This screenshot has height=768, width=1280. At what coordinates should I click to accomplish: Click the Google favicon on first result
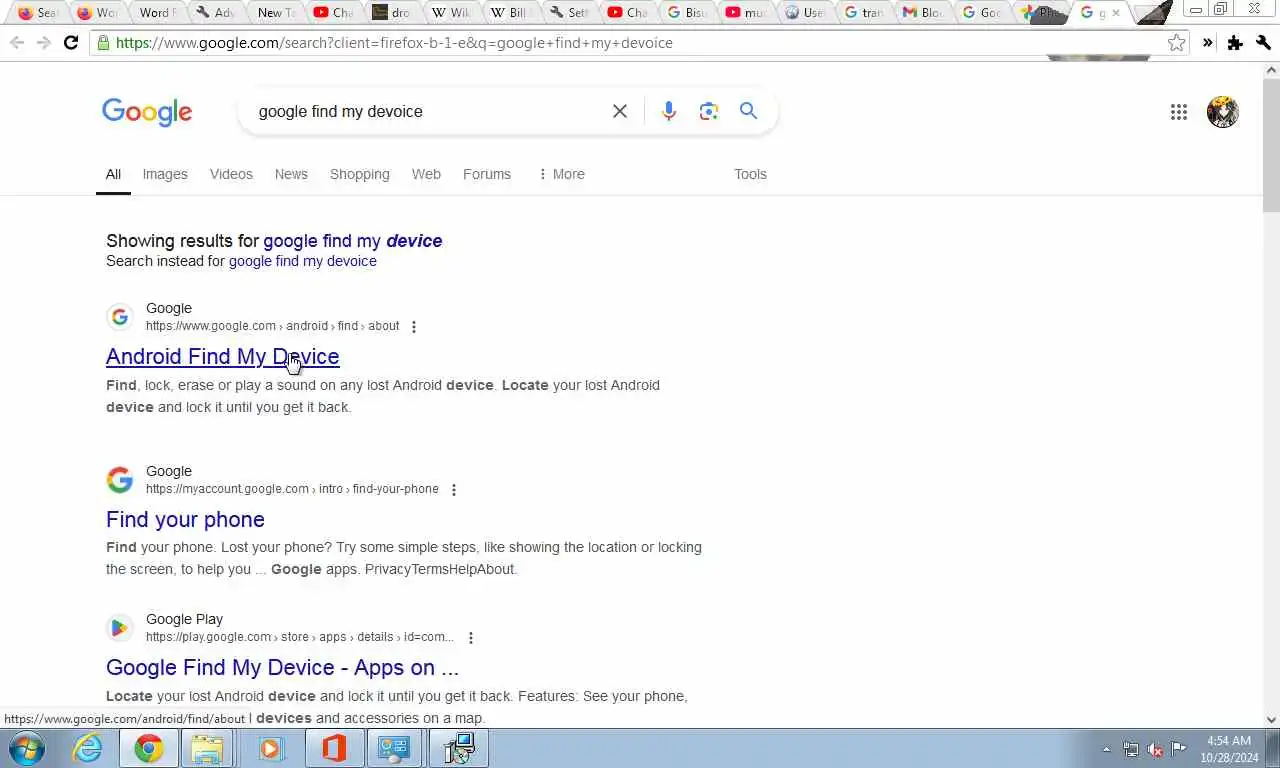(120, 317)
